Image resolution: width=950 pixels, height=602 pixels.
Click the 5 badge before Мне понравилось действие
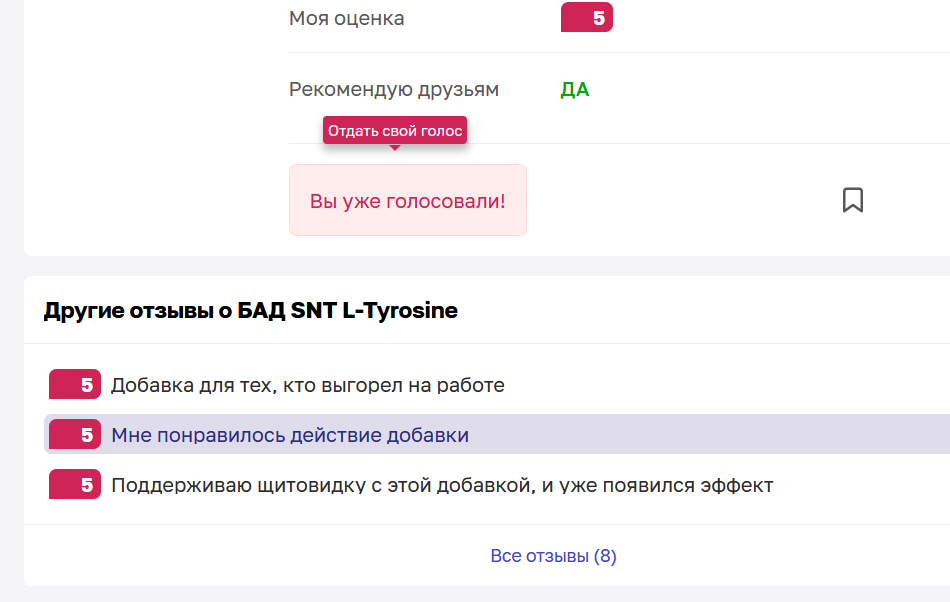[x=75, y=434]
